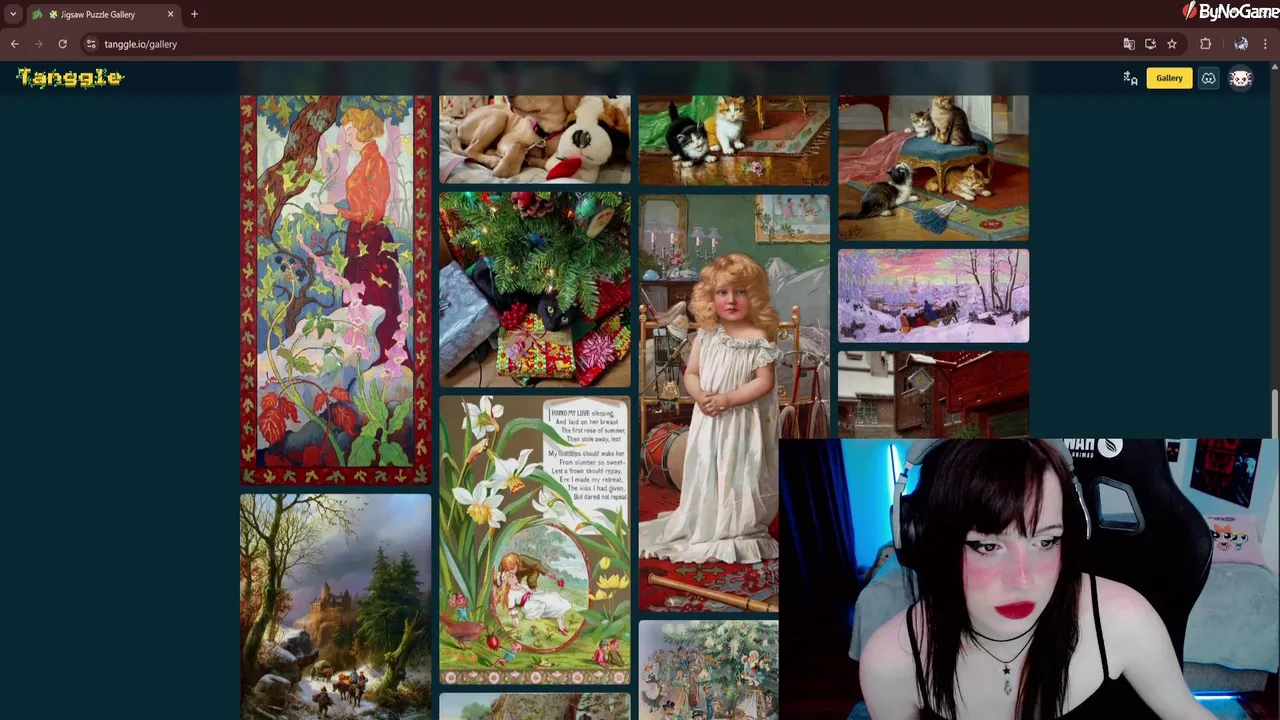Open the vintage children gathering puzzle thumbnail
Image resolution: width=1280 pixels, height=720 pixels.
pyautogui.click(x=708, y=670)
